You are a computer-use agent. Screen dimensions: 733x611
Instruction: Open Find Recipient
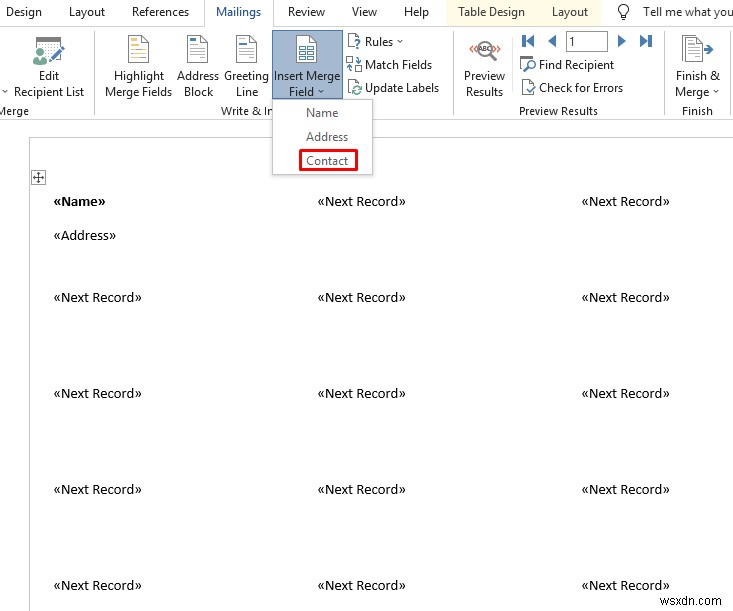pos(567,65)
